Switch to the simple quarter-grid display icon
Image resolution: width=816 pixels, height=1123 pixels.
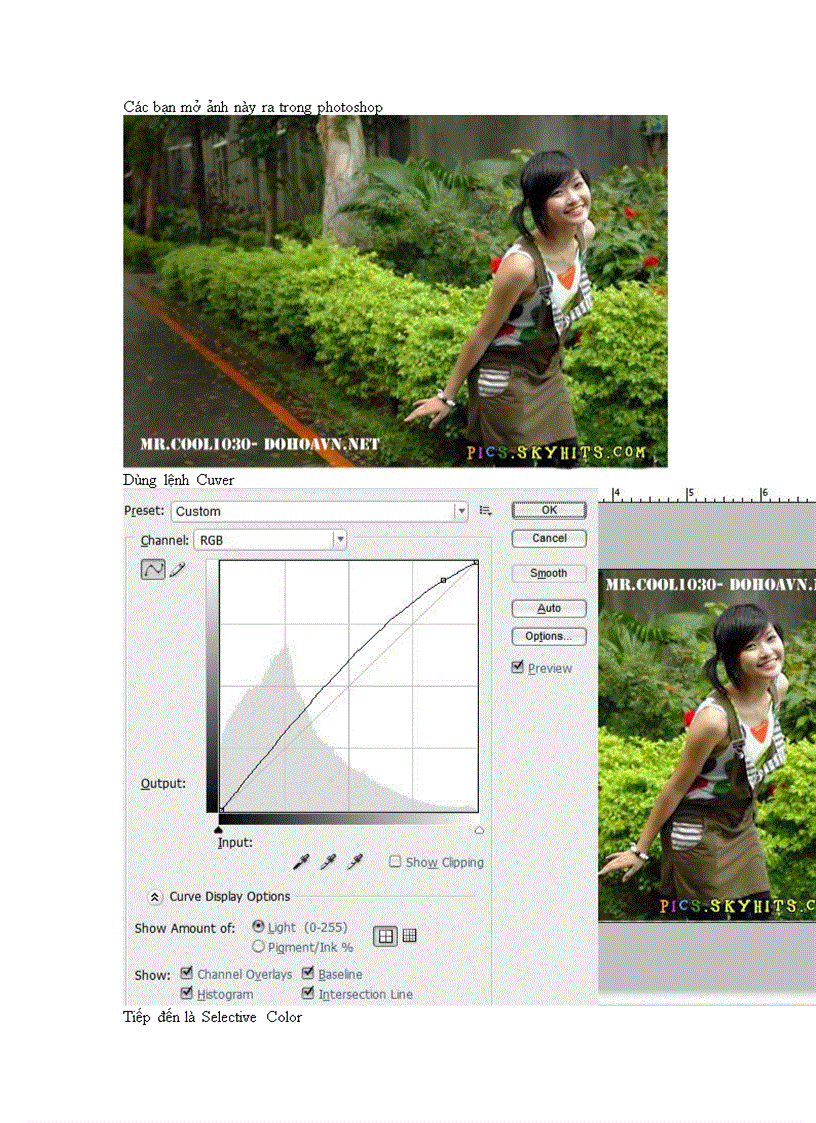coord(386,935)
